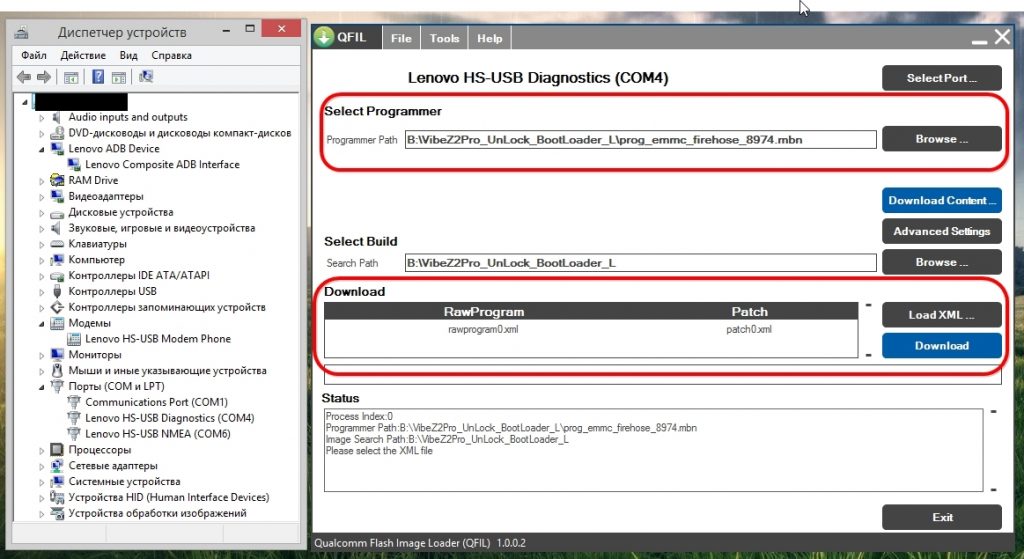
Task: Open the properties sheet toolbar icon
Action: tap(118, 77)
